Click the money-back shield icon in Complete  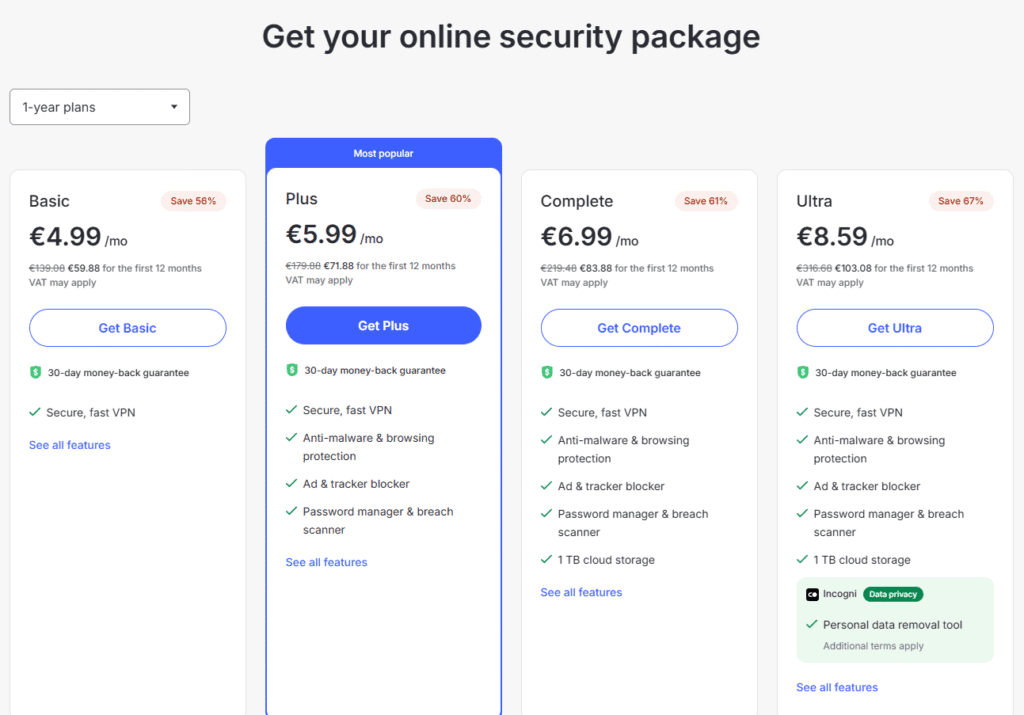coord(547,372)
